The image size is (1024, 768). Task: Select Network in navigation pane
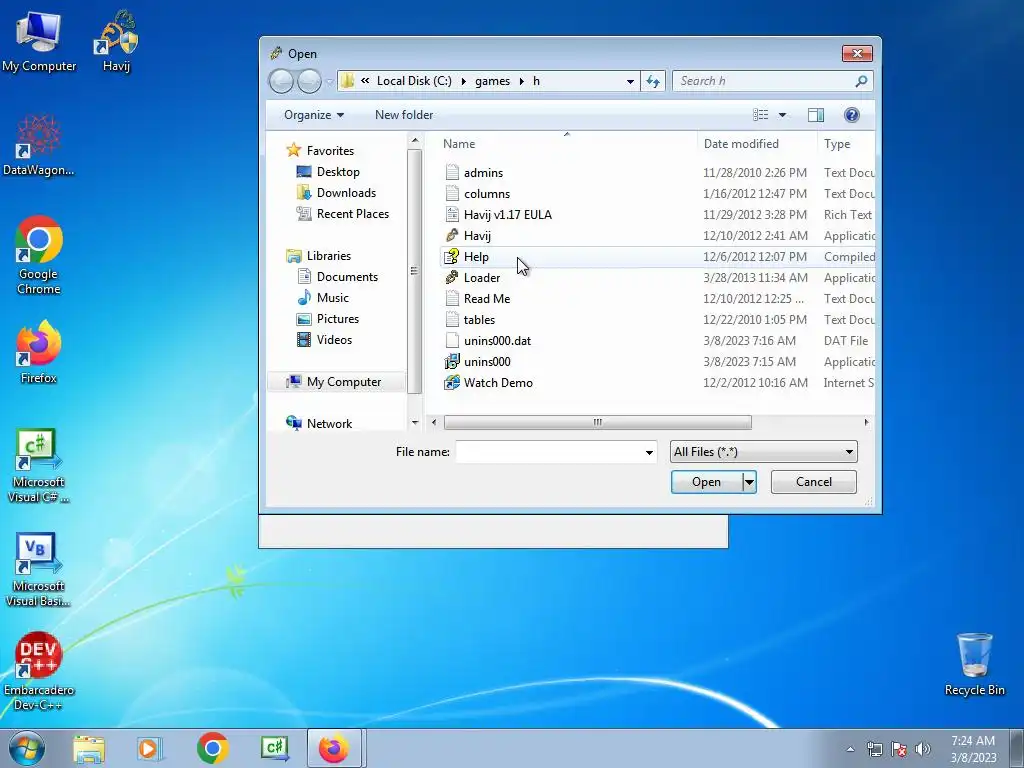(x=319, y=424)
